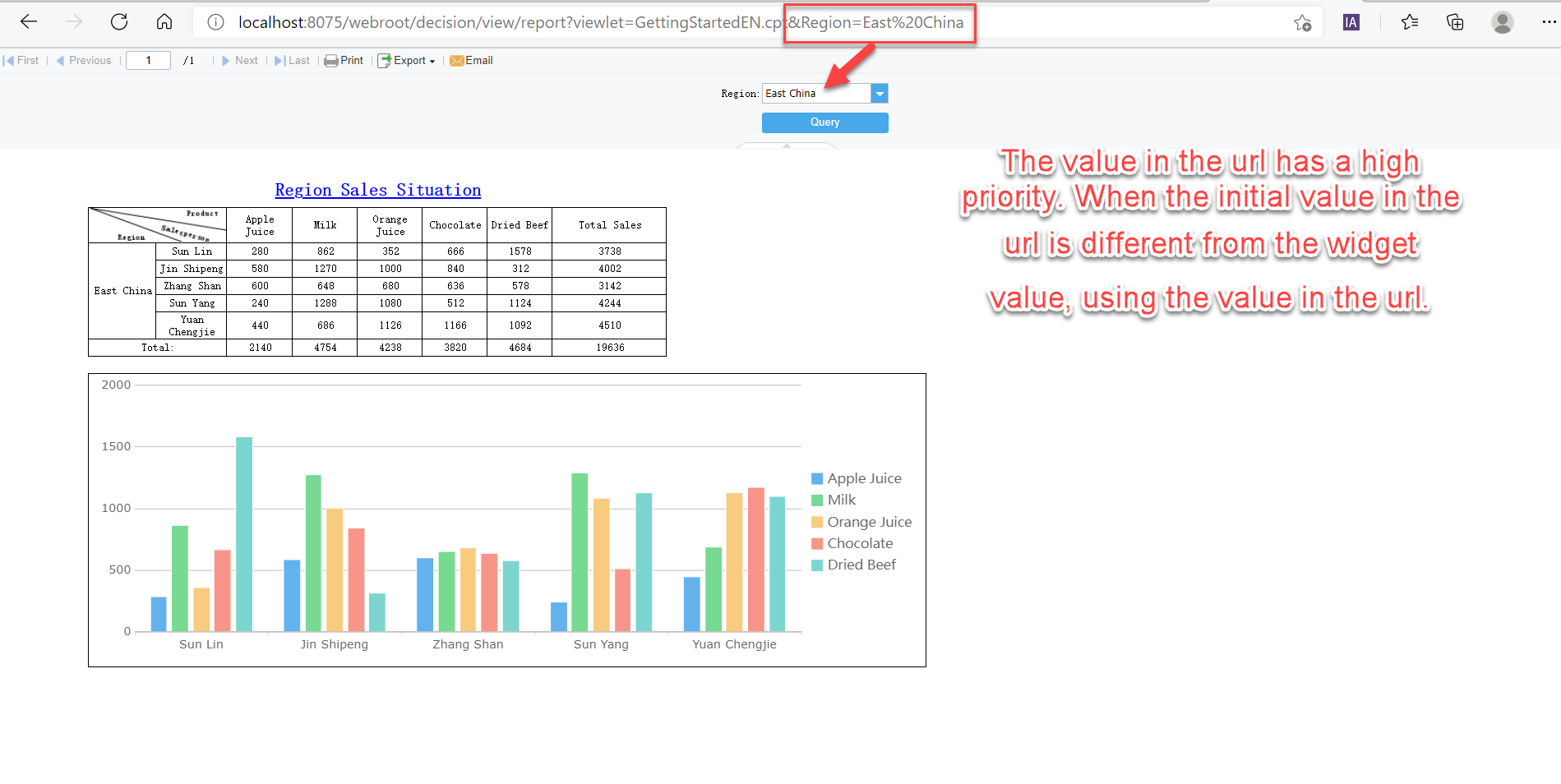
Task: Click the Export icon in the report toolbar
Action: coord(386,60)
